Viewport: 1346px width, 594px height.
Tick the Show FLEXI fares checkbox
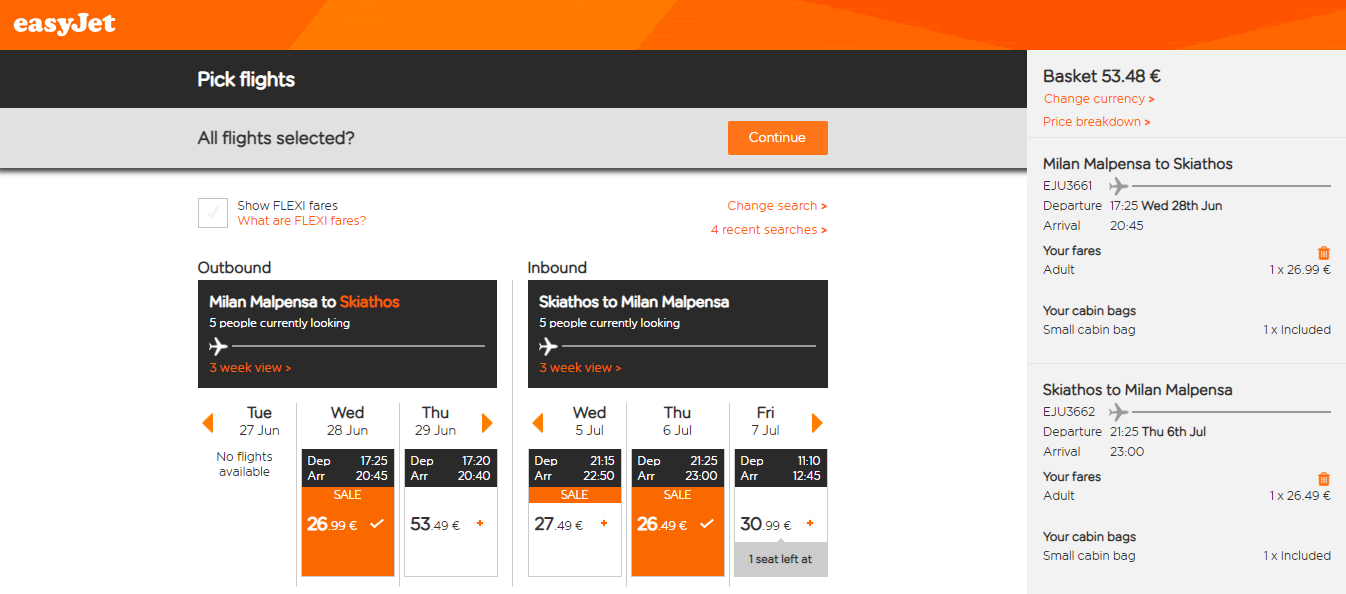213,213
